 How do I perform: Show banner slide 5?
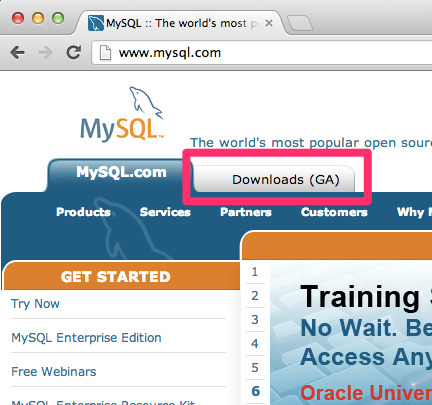(x=255, y=367)
